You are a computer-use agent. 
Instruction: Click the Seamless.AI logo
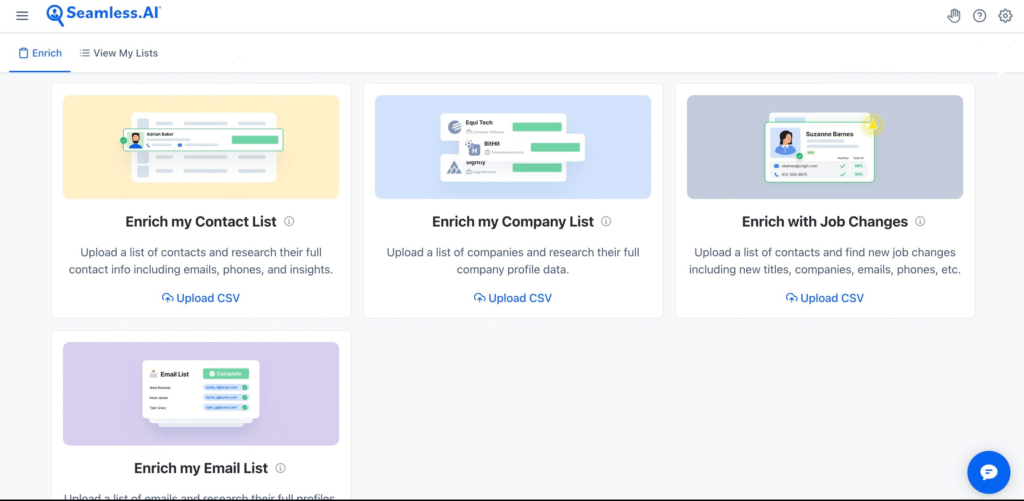(103, 15)
